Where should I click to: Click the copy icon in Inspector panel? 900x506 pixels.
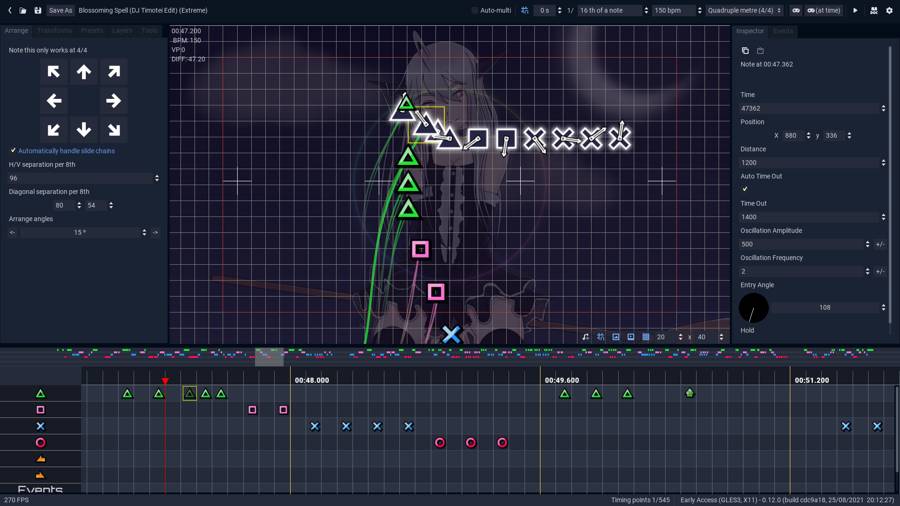(745, 50)
